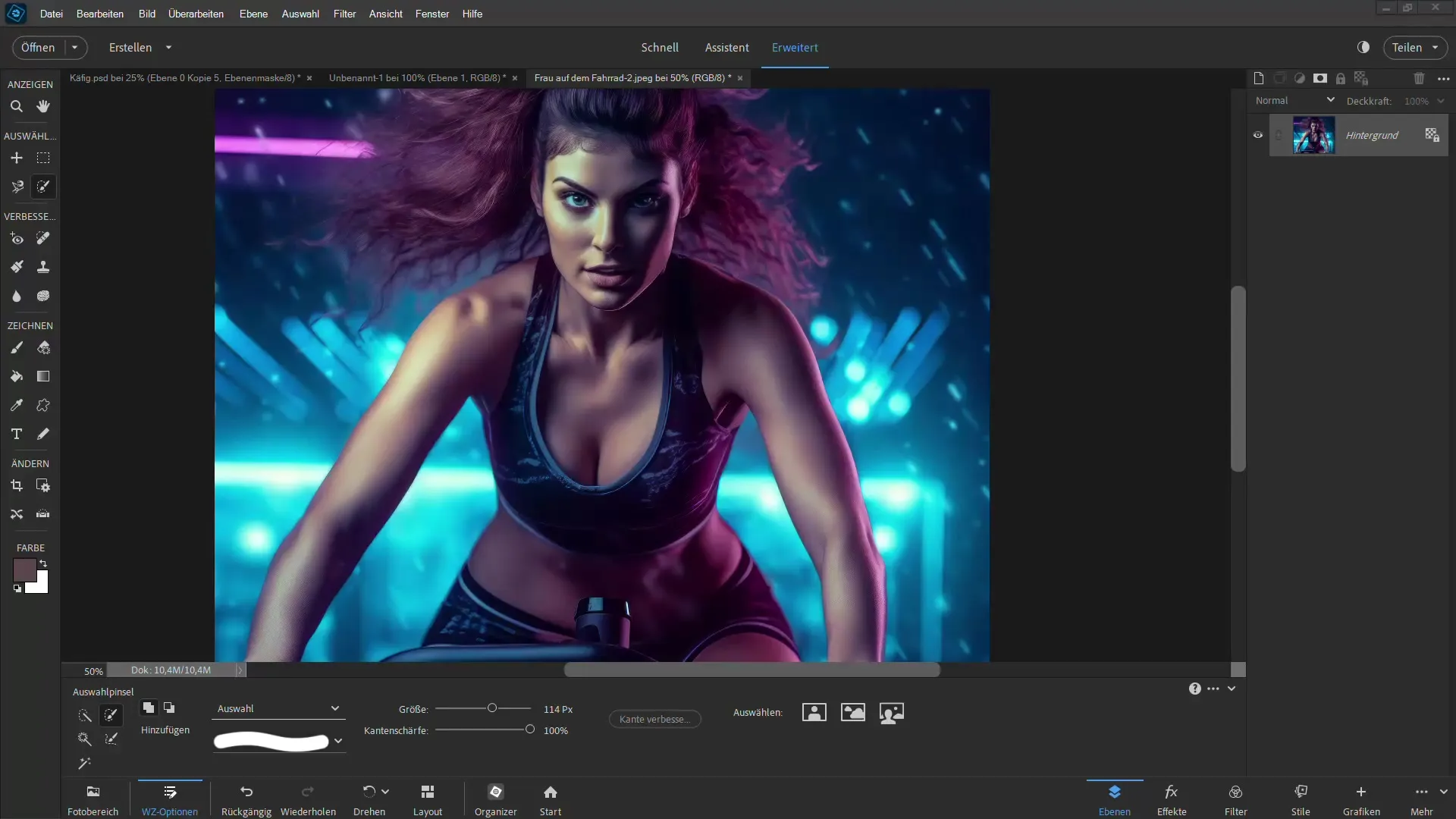Select the Recompose tool

[43, 485]
